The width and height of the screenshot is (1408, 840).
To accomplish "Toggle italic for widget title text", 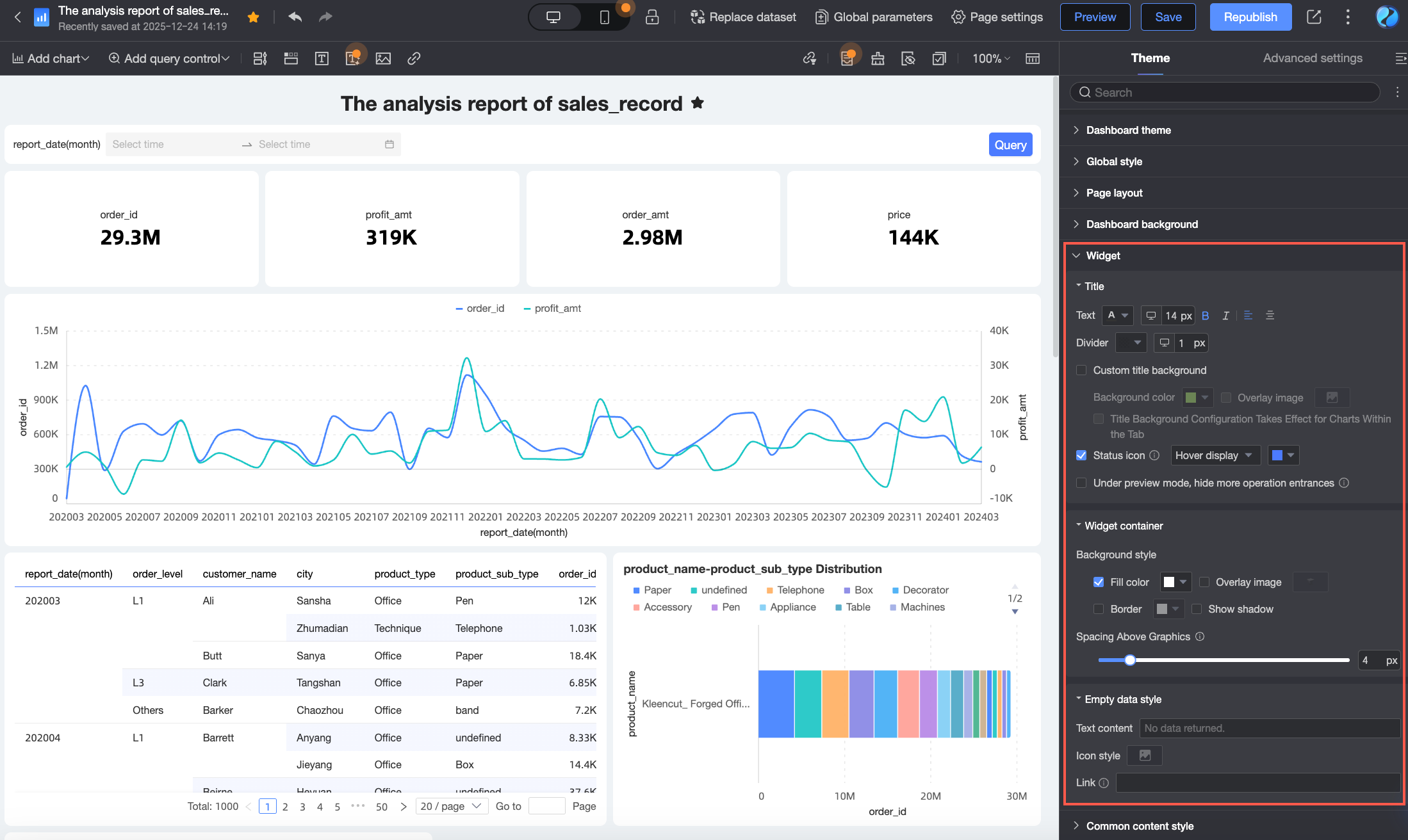I will [1225, 316].
